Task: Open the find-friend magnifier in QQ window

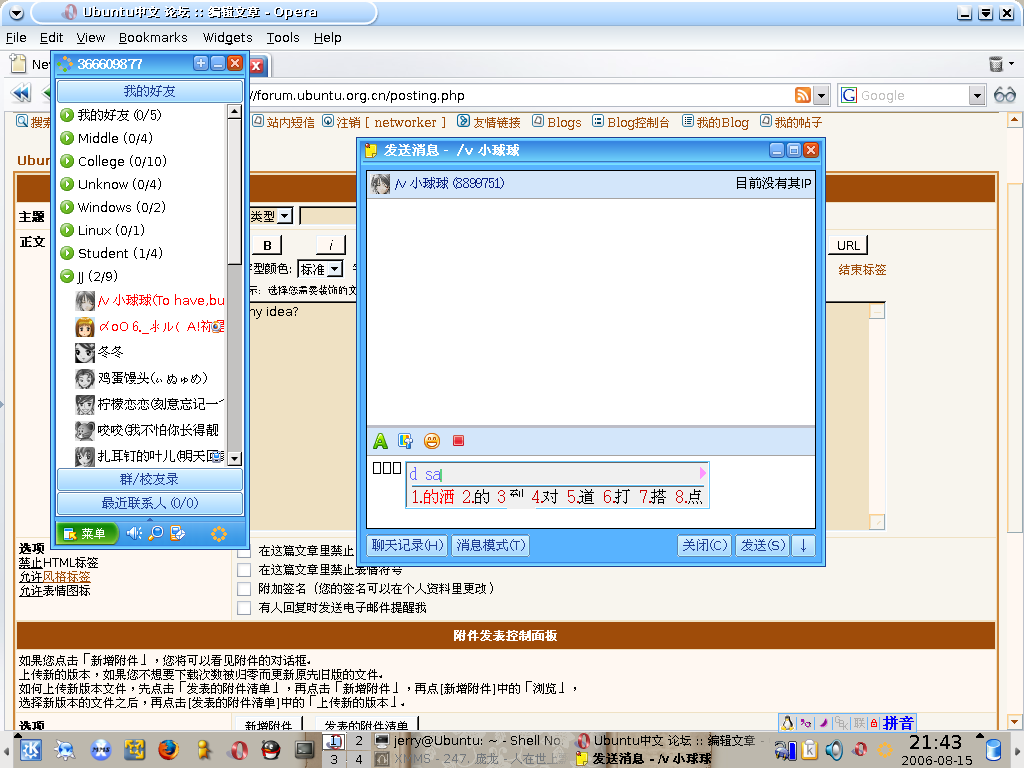Action: pos(156,534)
